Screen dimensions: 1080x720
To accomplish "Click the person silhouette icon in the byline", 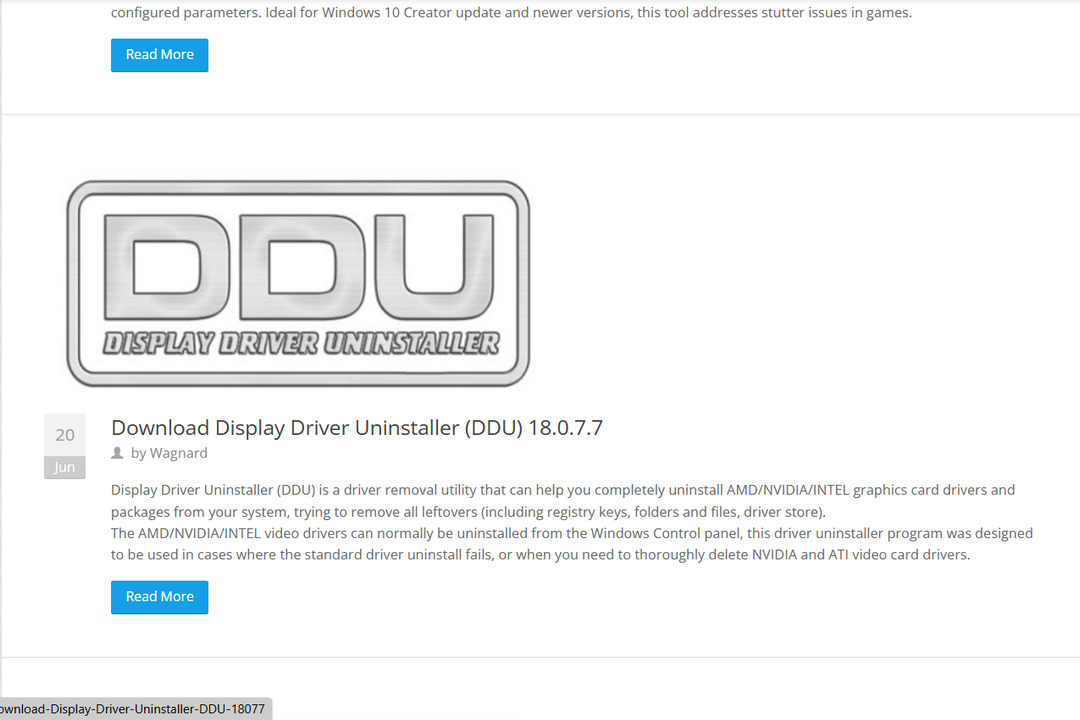I will [x=117, y=452].
